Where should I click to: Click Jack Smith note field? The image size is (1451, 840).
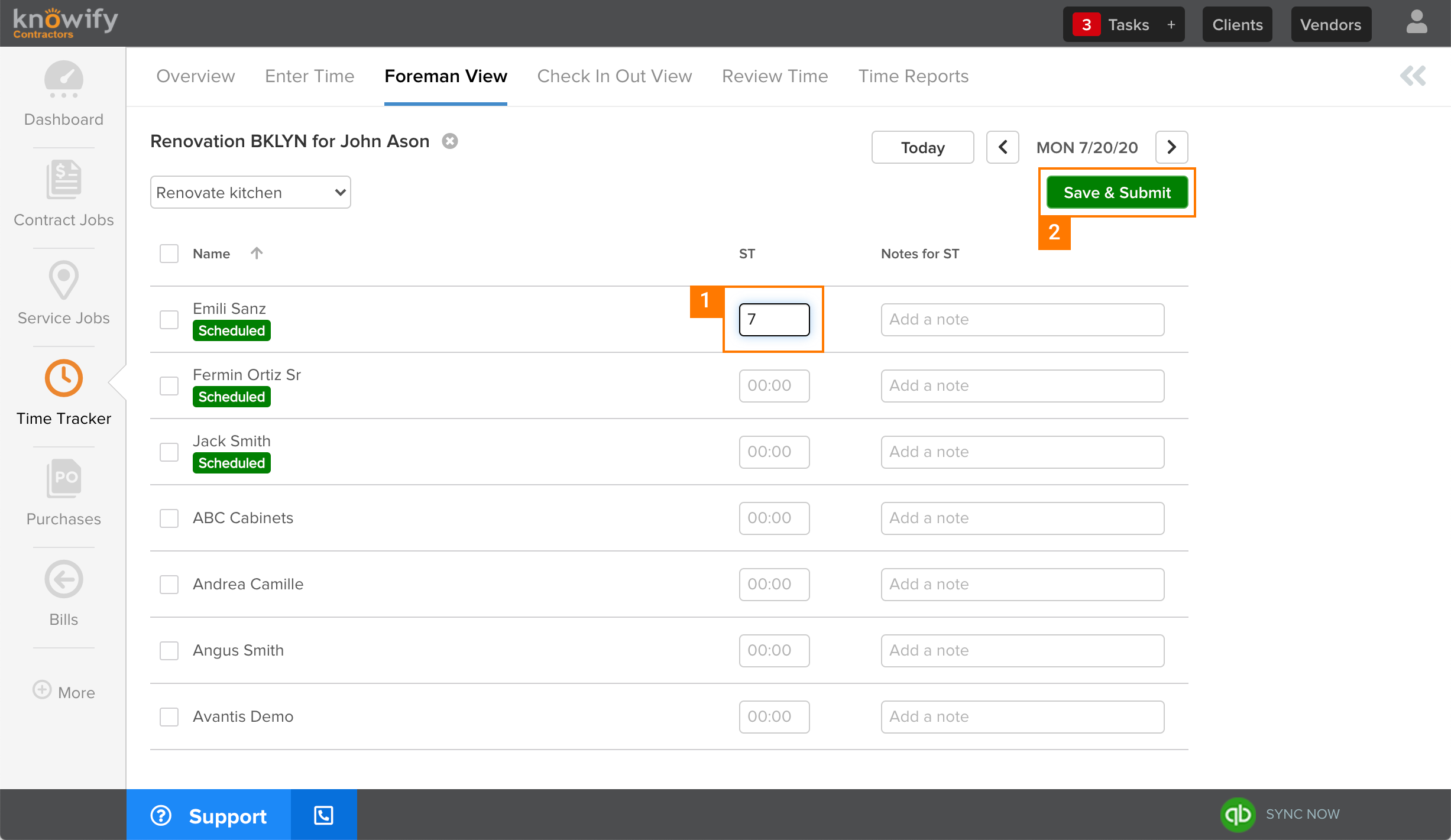1023,452
